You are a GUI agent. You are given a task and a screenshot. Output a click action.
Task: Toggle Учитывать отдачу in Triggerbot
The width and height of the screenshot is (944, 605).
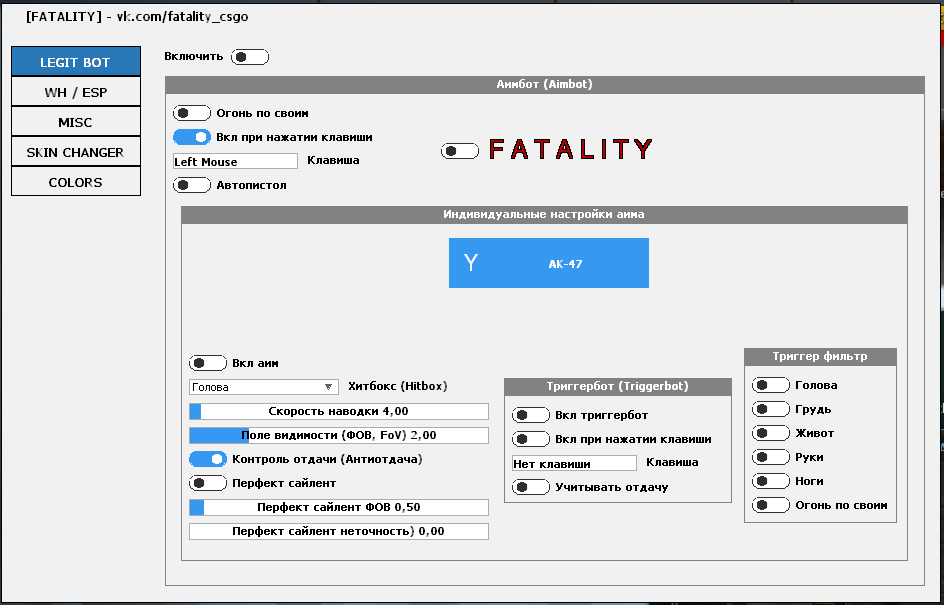530,487
